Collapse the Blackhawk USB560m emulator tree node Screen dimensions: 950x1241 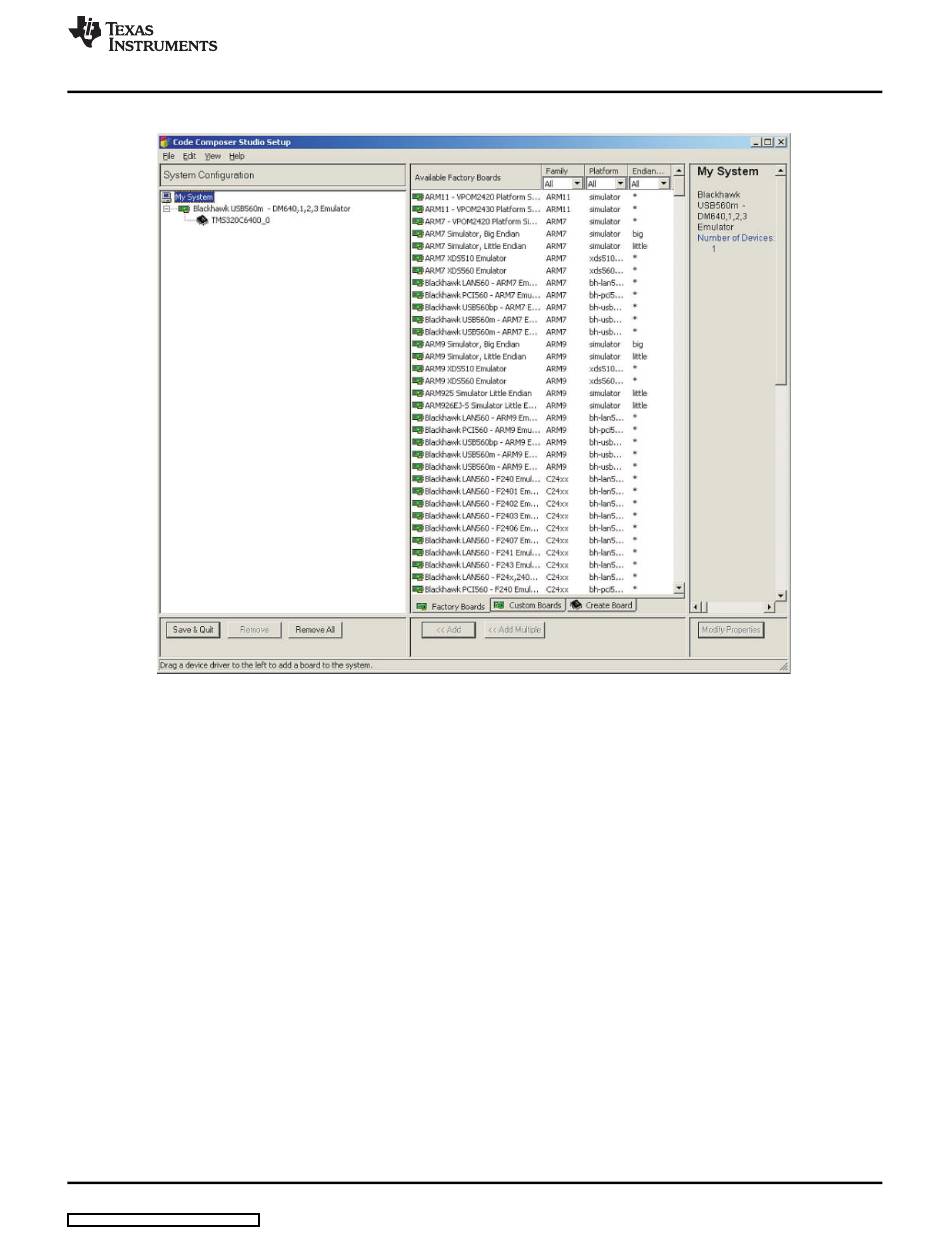pyautogui.click(x=166, y=209)
